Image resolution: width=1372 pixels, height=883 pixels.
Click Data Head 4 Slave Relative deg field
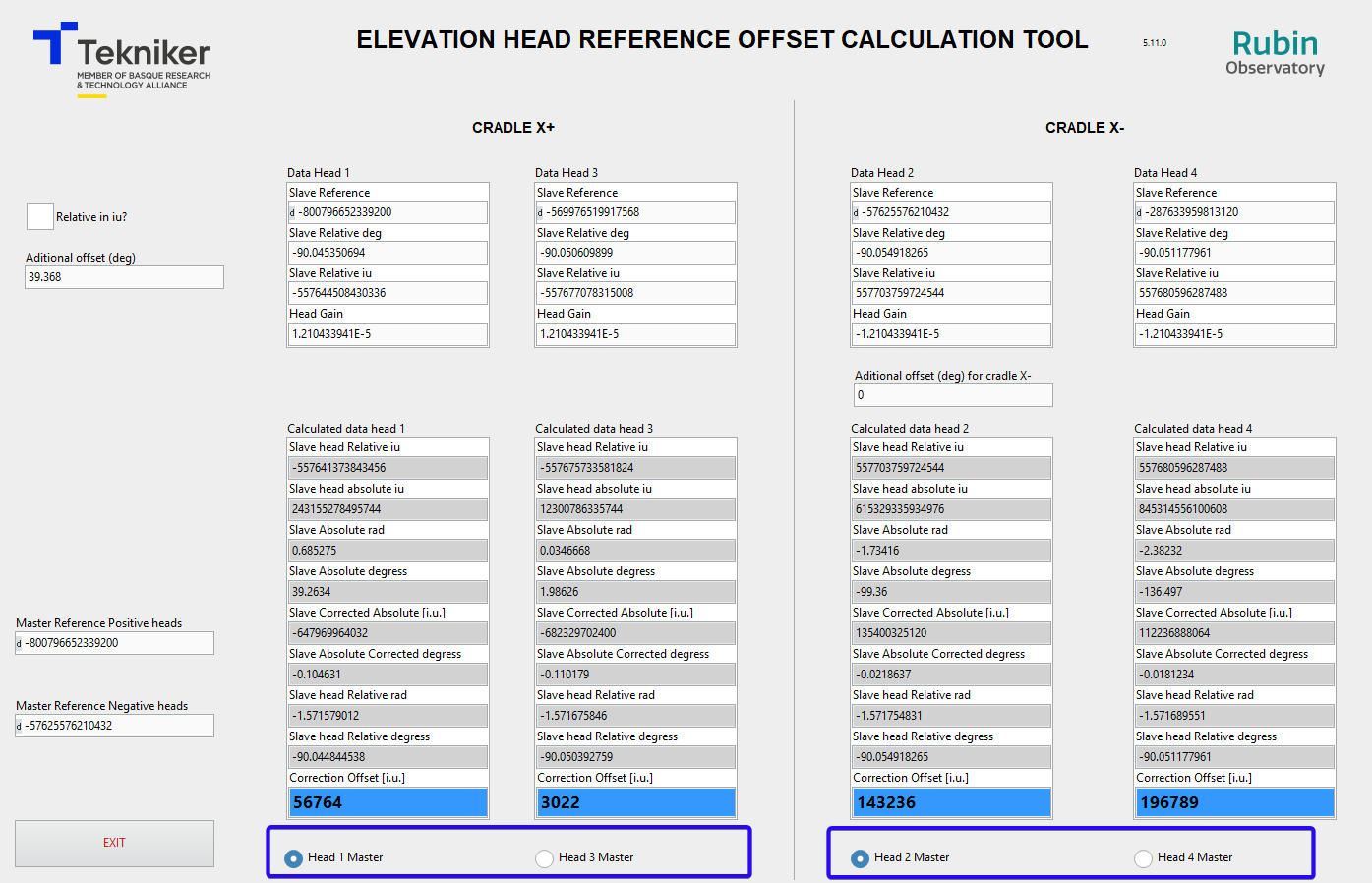[x=1234, y=253]
